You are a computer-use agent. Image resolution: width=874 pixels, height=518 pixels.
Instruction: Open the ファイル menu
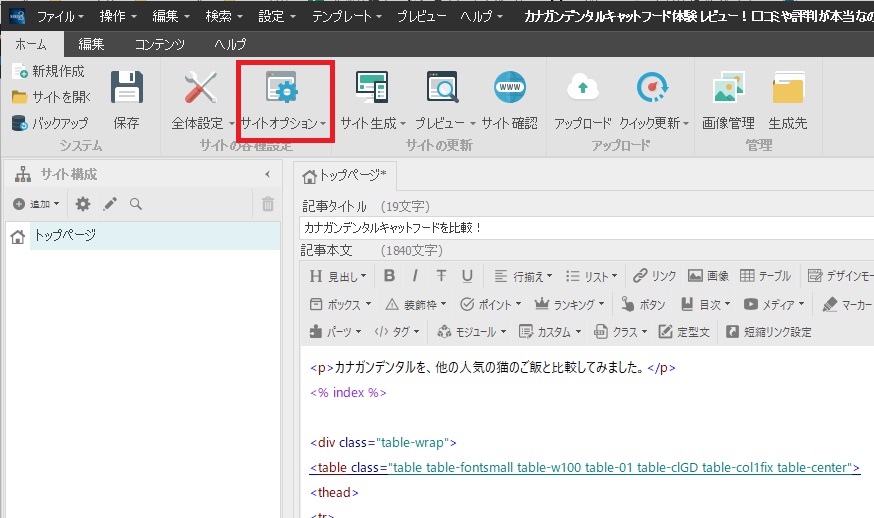click(x=60, y=16)
